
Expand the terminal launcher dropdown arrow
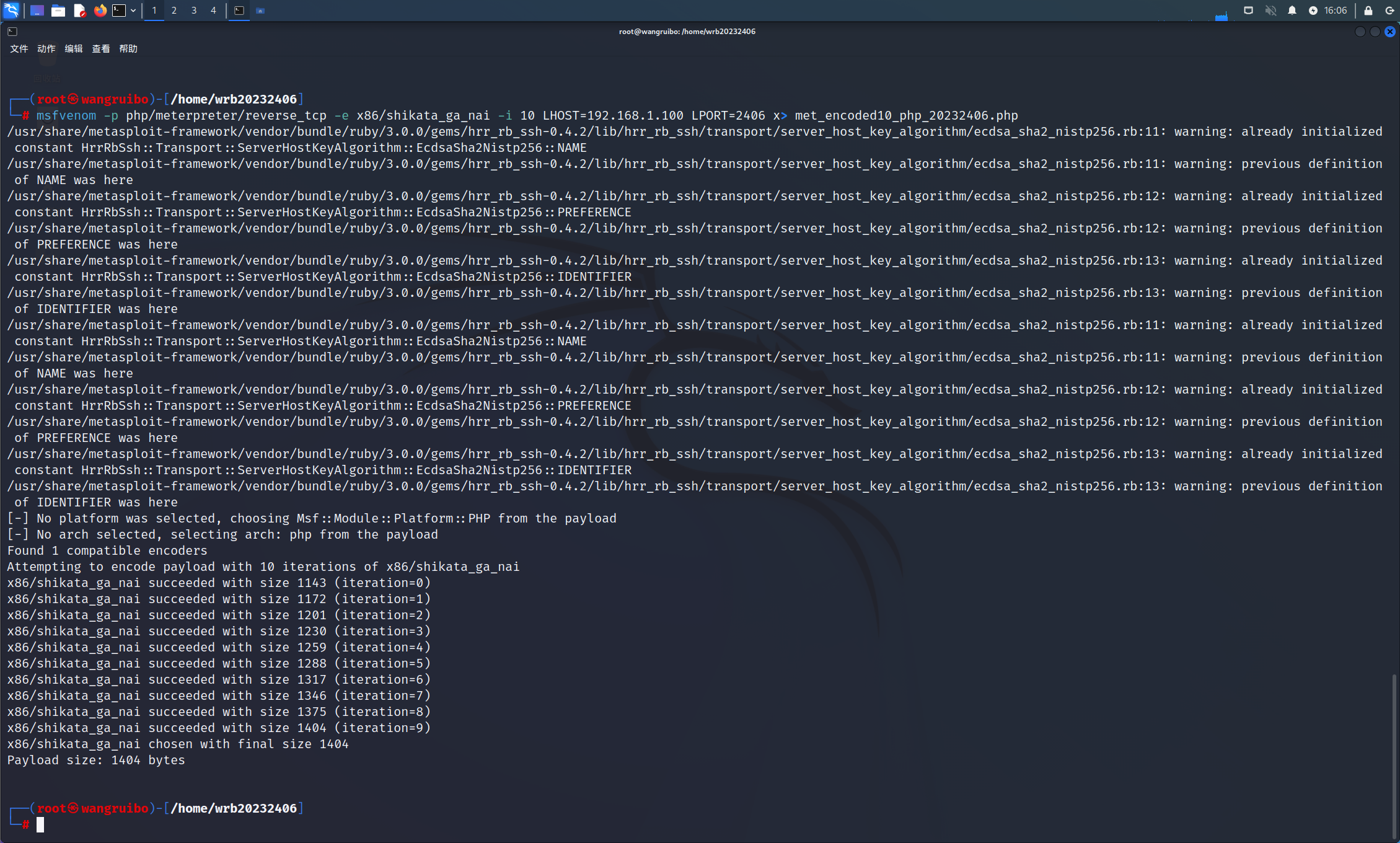click(133, 11)
